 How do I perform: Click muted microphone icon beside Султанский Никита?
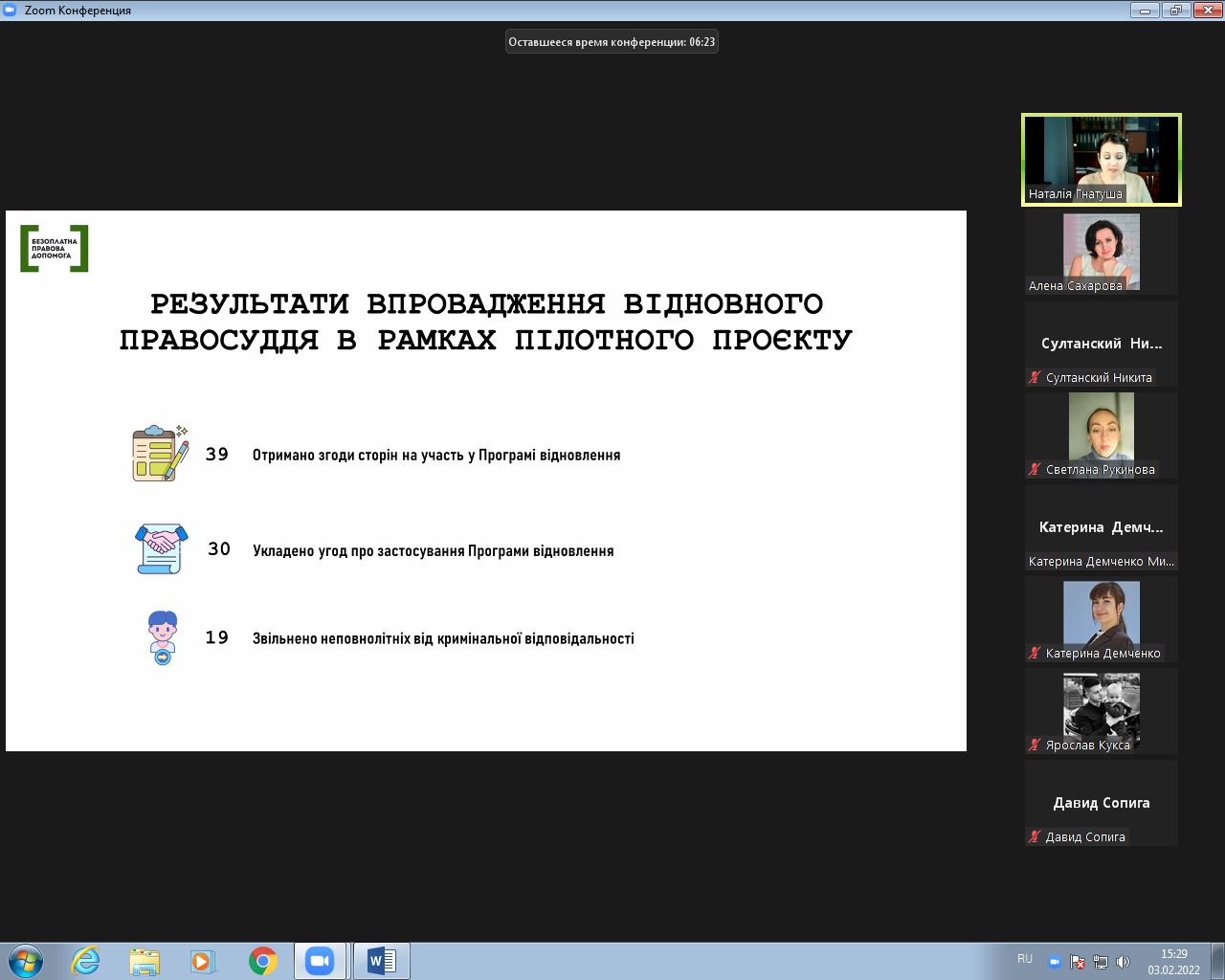point(1035,377)
